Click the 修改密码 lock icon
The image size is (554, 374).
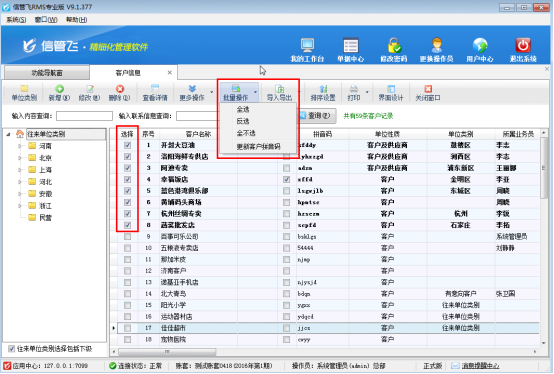394,46
